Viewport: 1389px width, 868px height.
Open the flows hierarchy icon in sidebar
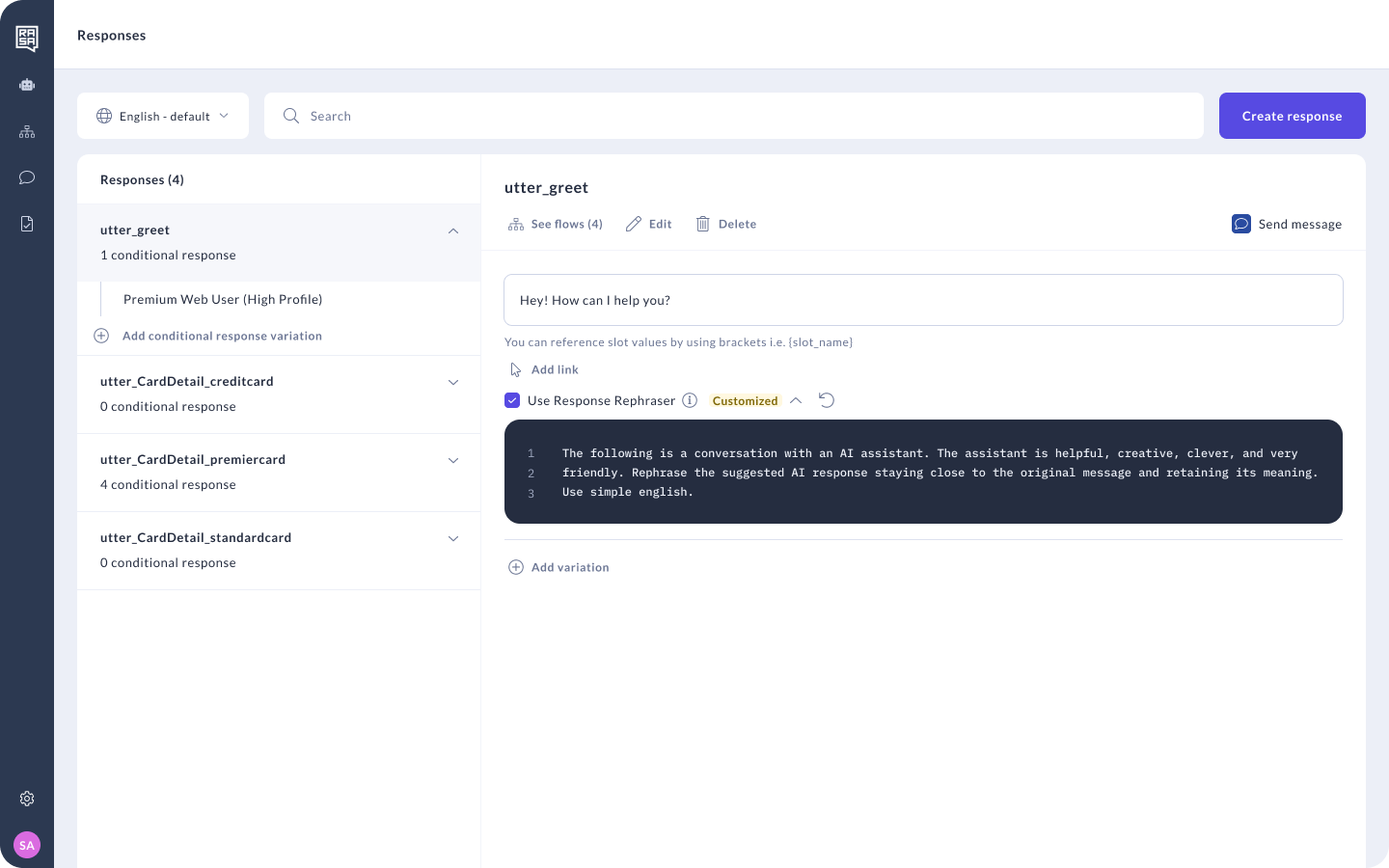[x=27, y=131]
